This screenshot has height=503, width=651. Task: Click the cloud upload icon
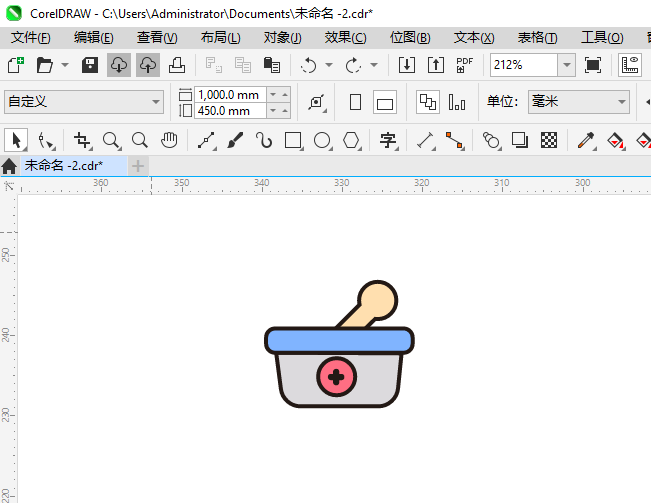click(x=148, y=65)
